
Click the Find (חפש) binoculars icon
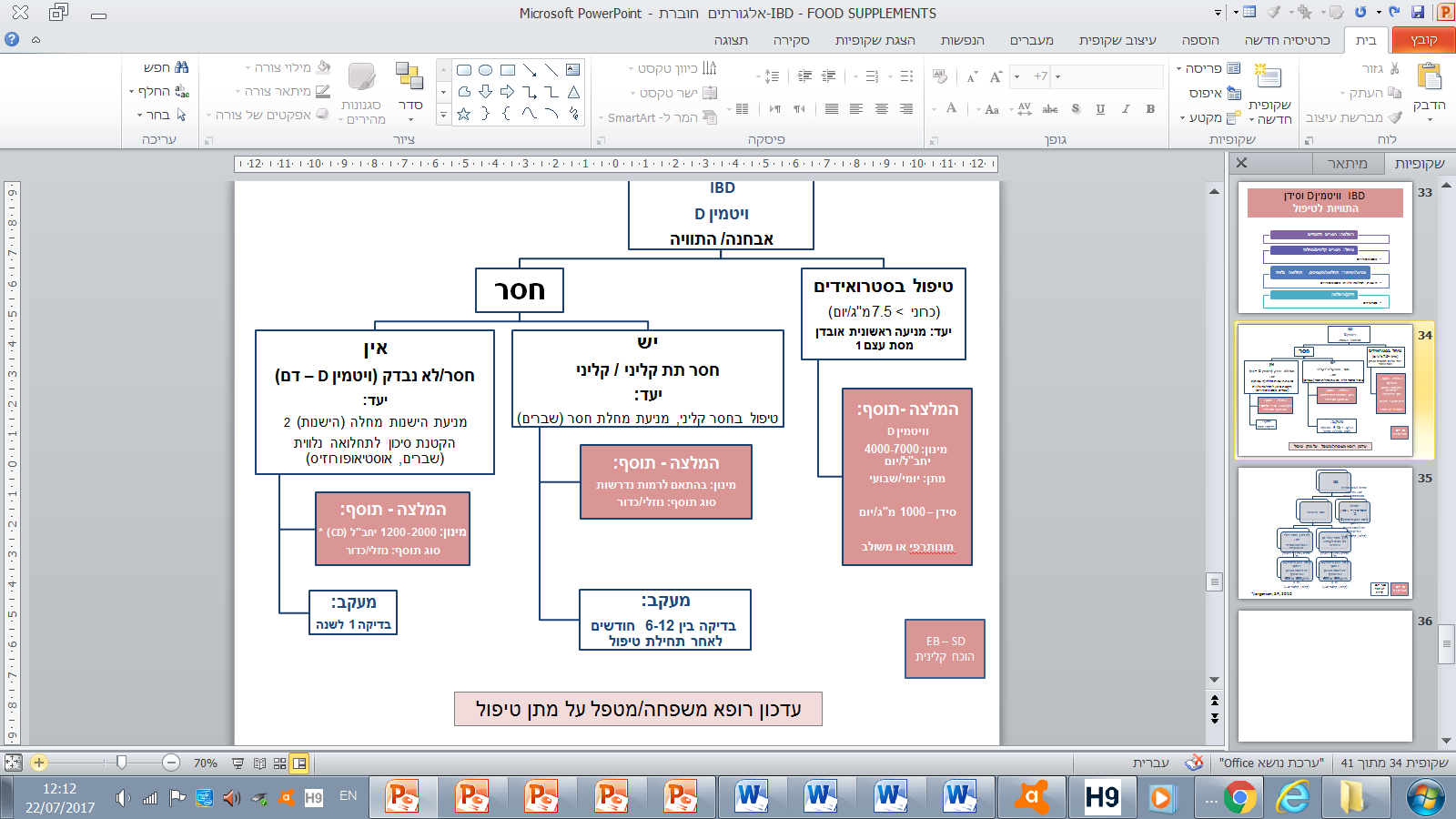click(x=181, y=67)
